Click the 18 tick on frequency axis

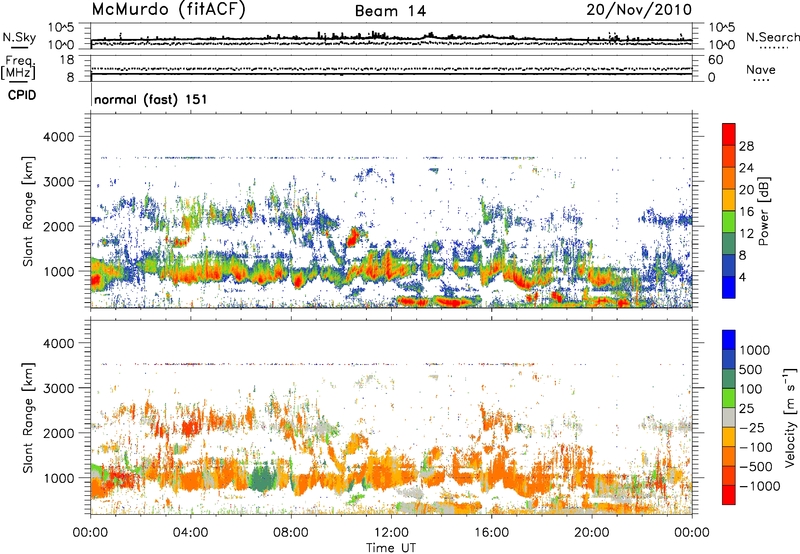tap(67, 60)
